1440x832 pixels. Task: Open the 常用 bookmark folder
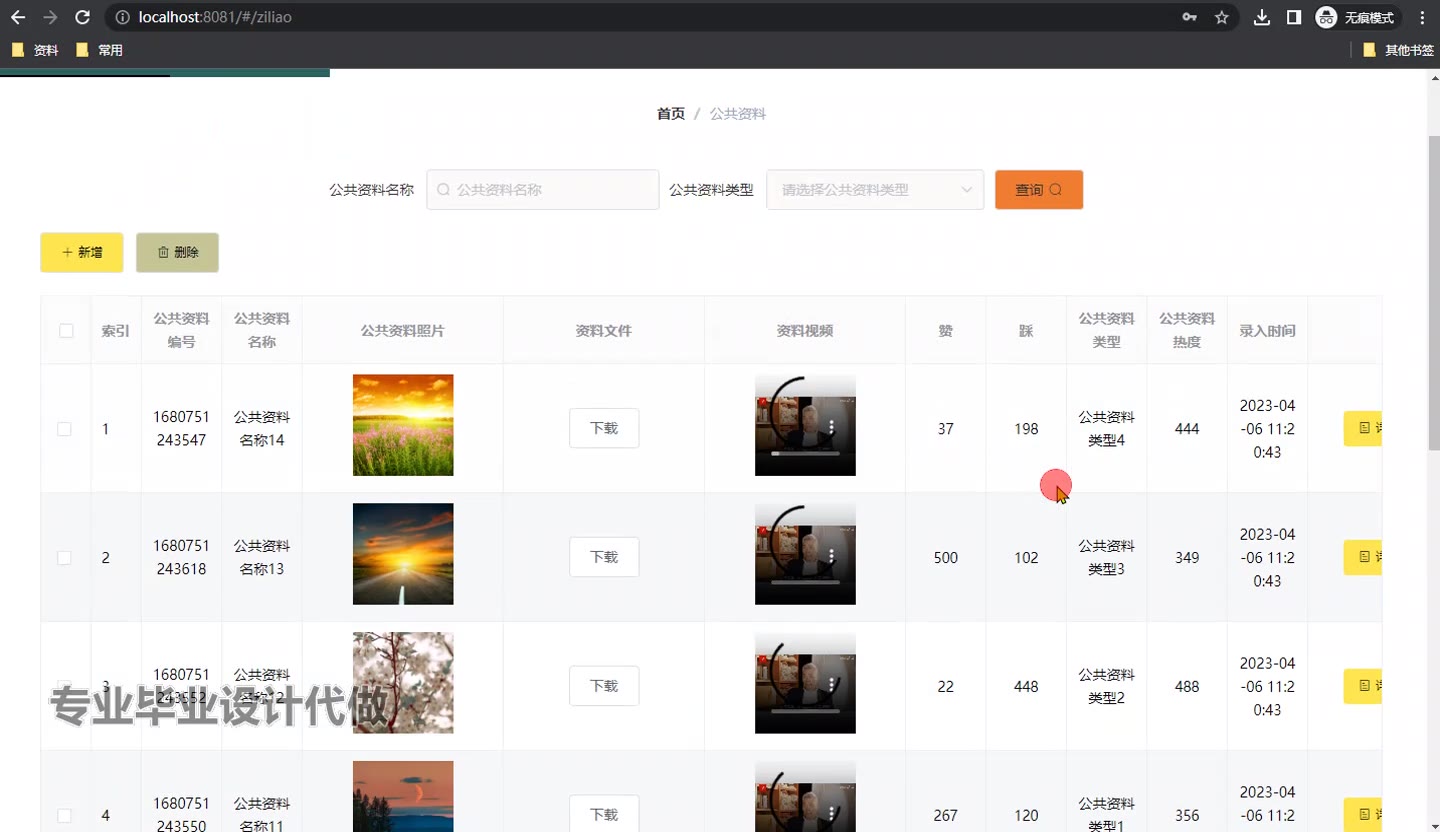point(99,50)
